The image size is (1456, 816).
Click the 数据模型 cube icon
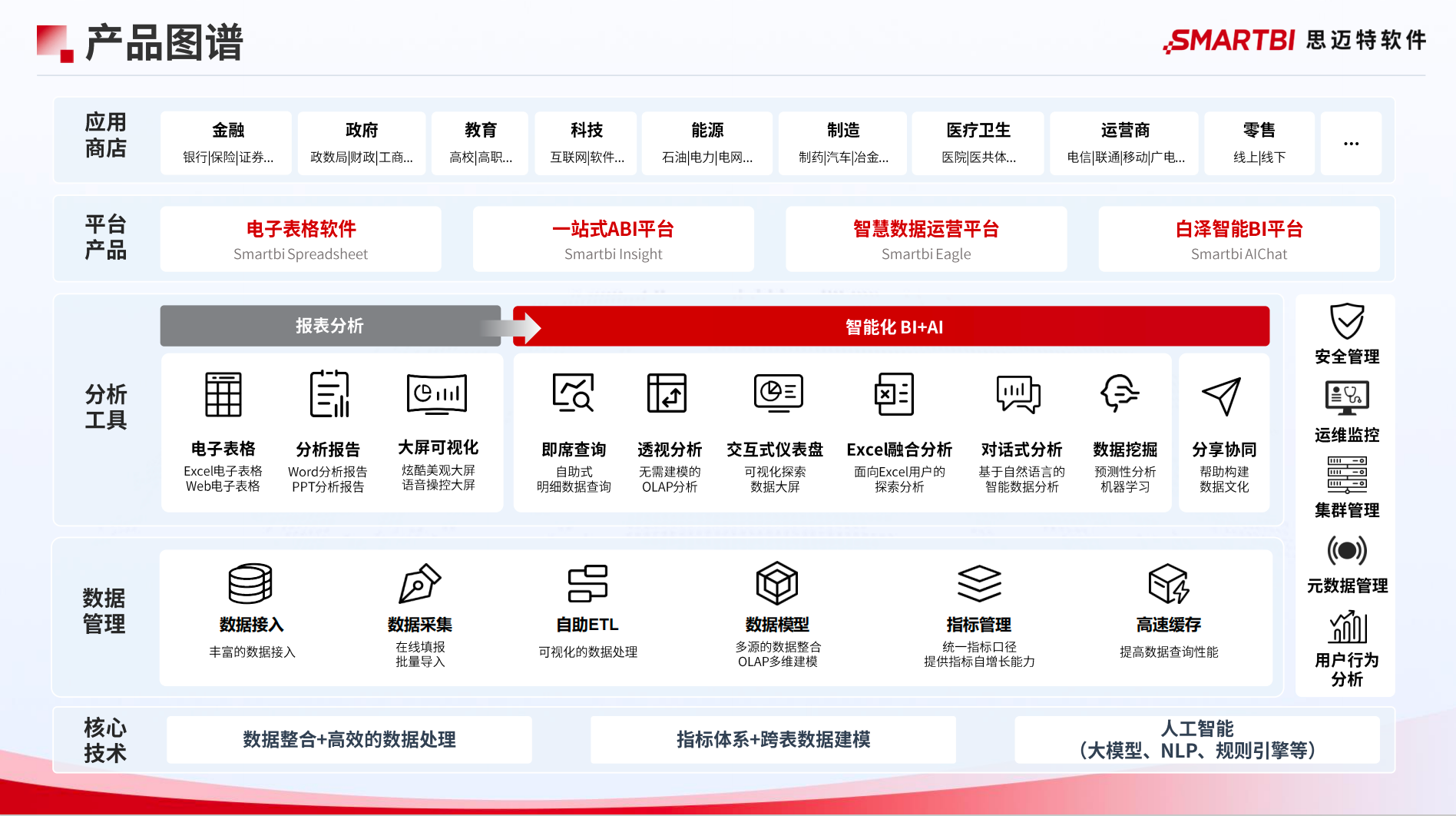777,583
